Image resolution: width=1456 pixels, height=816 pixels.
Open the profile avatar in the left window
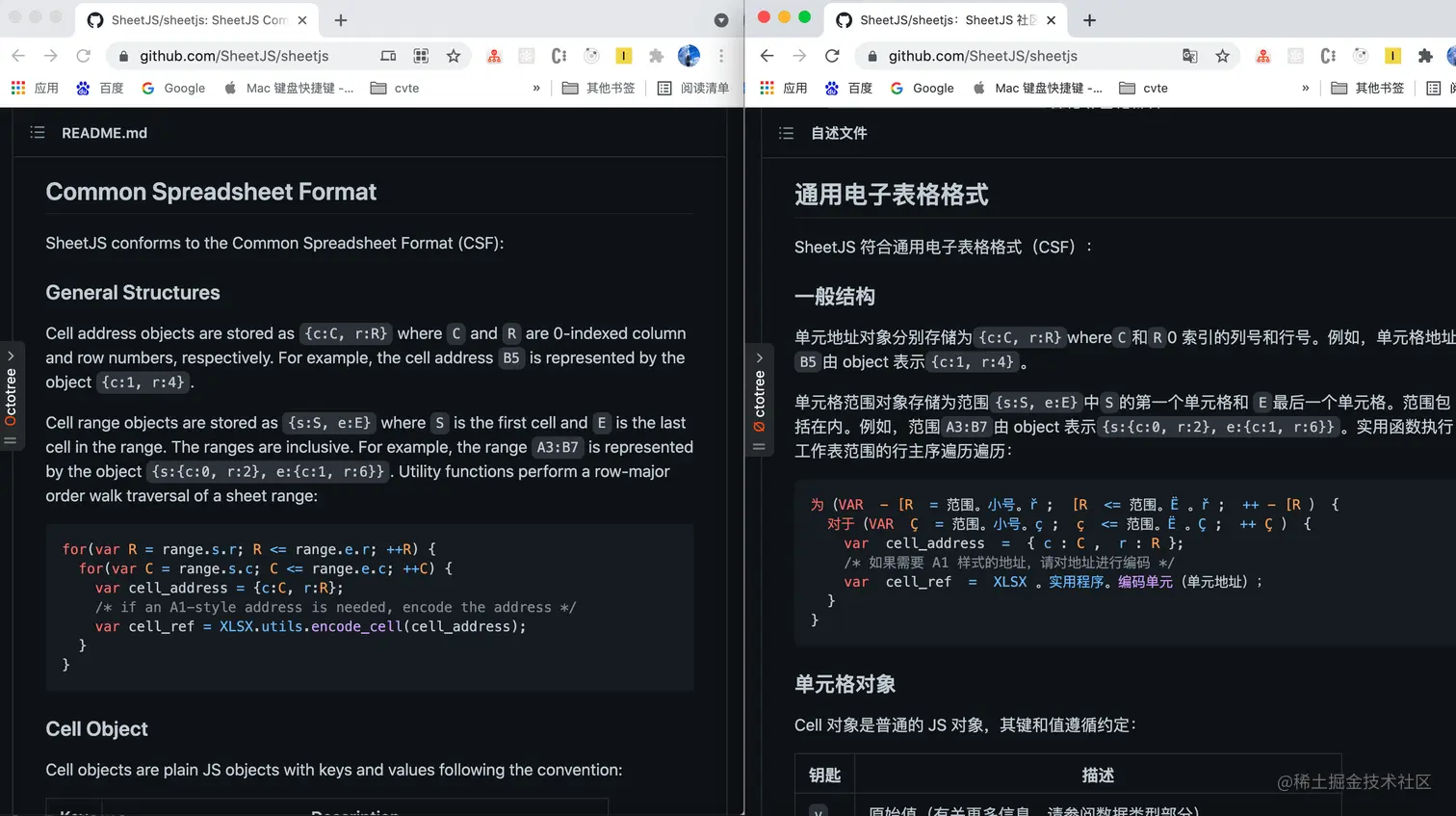point(689,56)
